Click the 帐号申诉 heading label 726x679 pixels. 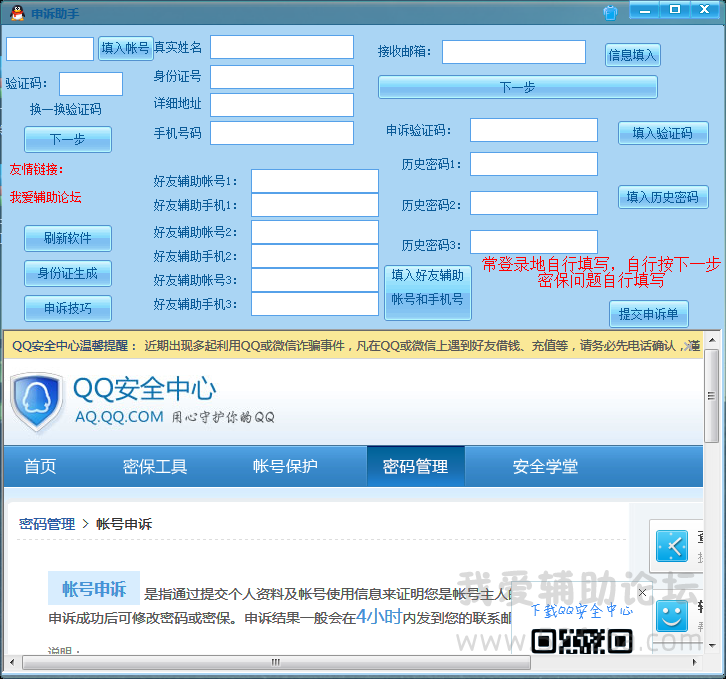click(x=94, y=589)
